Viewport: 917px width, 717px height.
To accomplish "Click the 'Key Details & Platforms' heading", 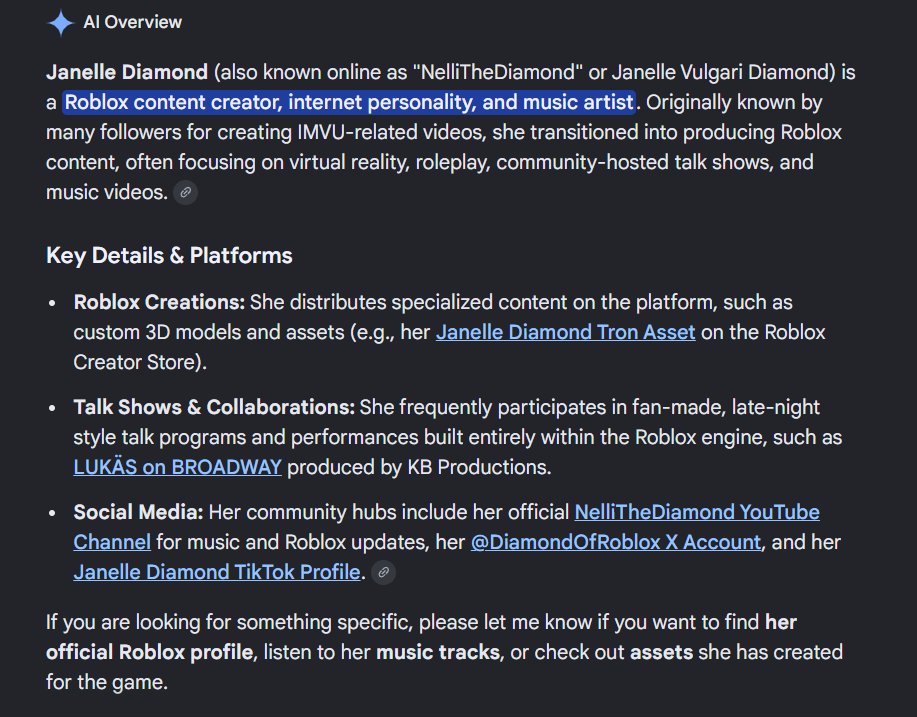I will click(169, 256).
